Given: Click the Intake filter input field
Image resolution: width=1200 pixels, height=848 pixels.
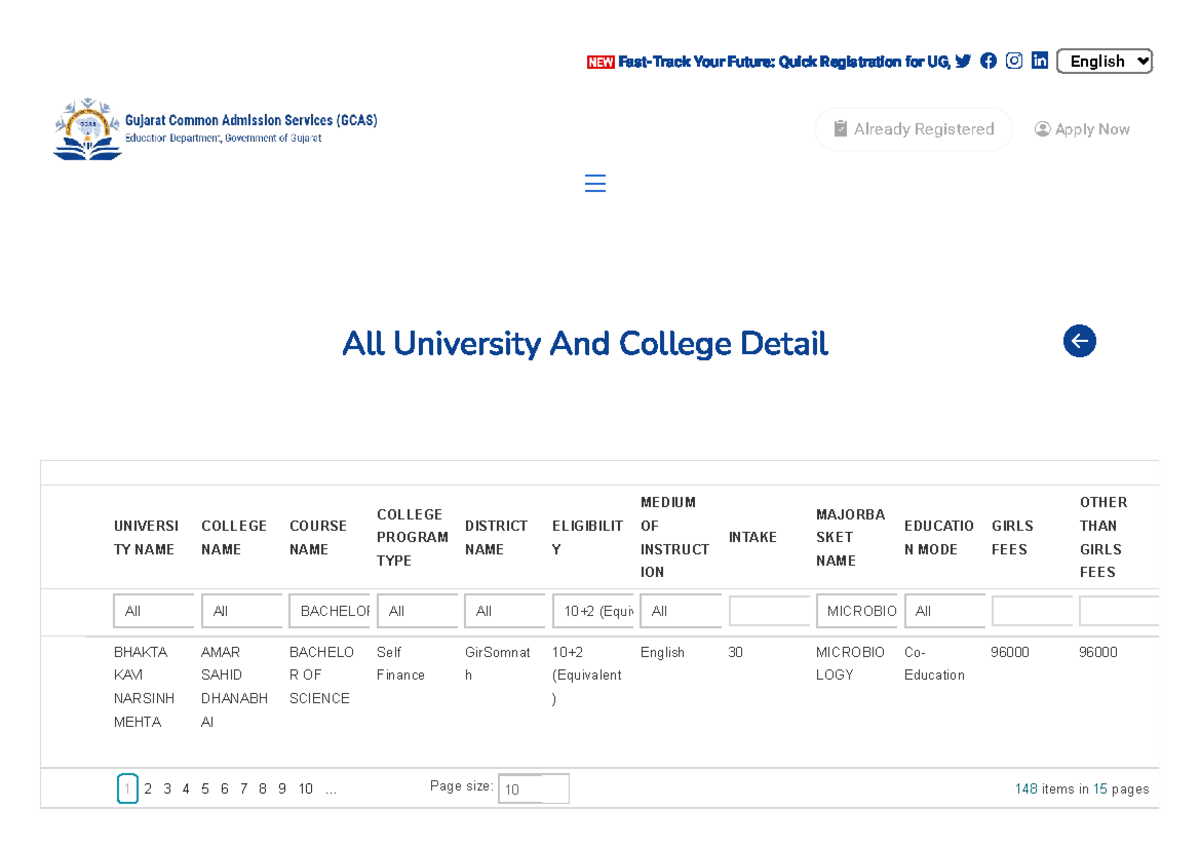Looking at the screenshot, I should point(769,611).
